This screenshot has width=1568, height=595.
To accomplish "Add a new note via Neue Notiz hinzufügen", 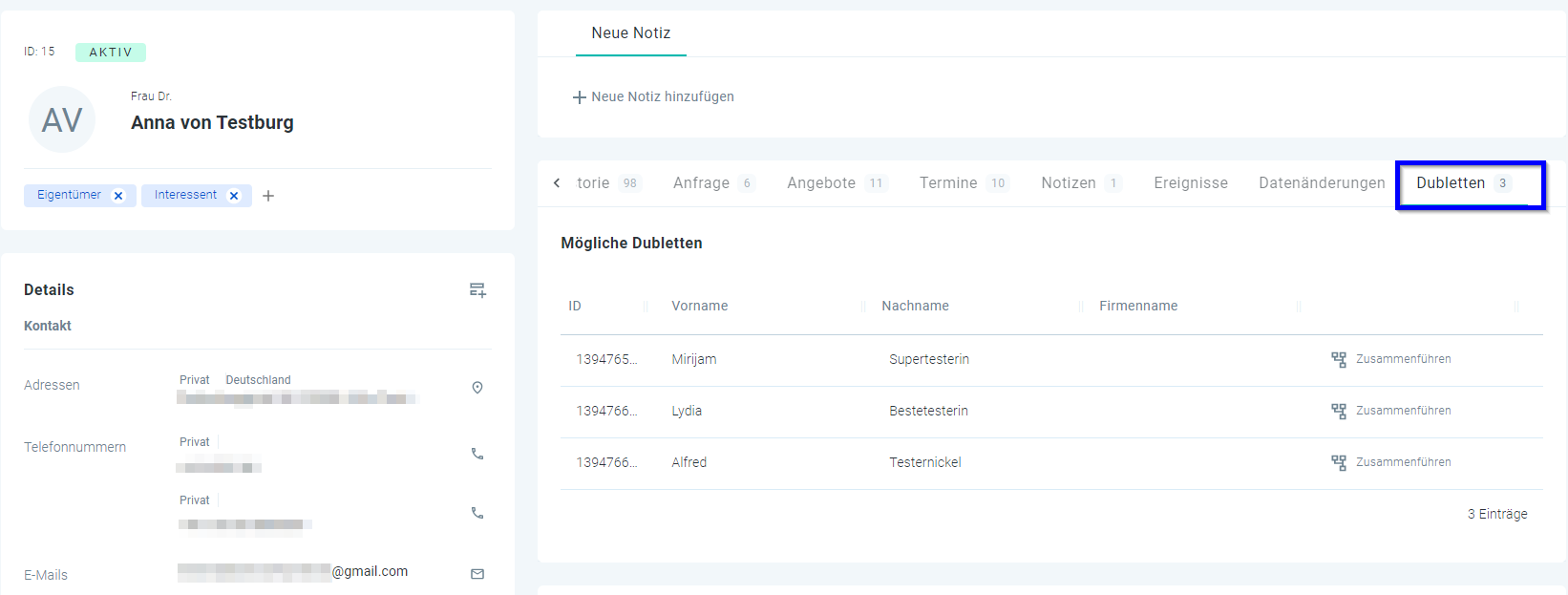I will point(654,97).
